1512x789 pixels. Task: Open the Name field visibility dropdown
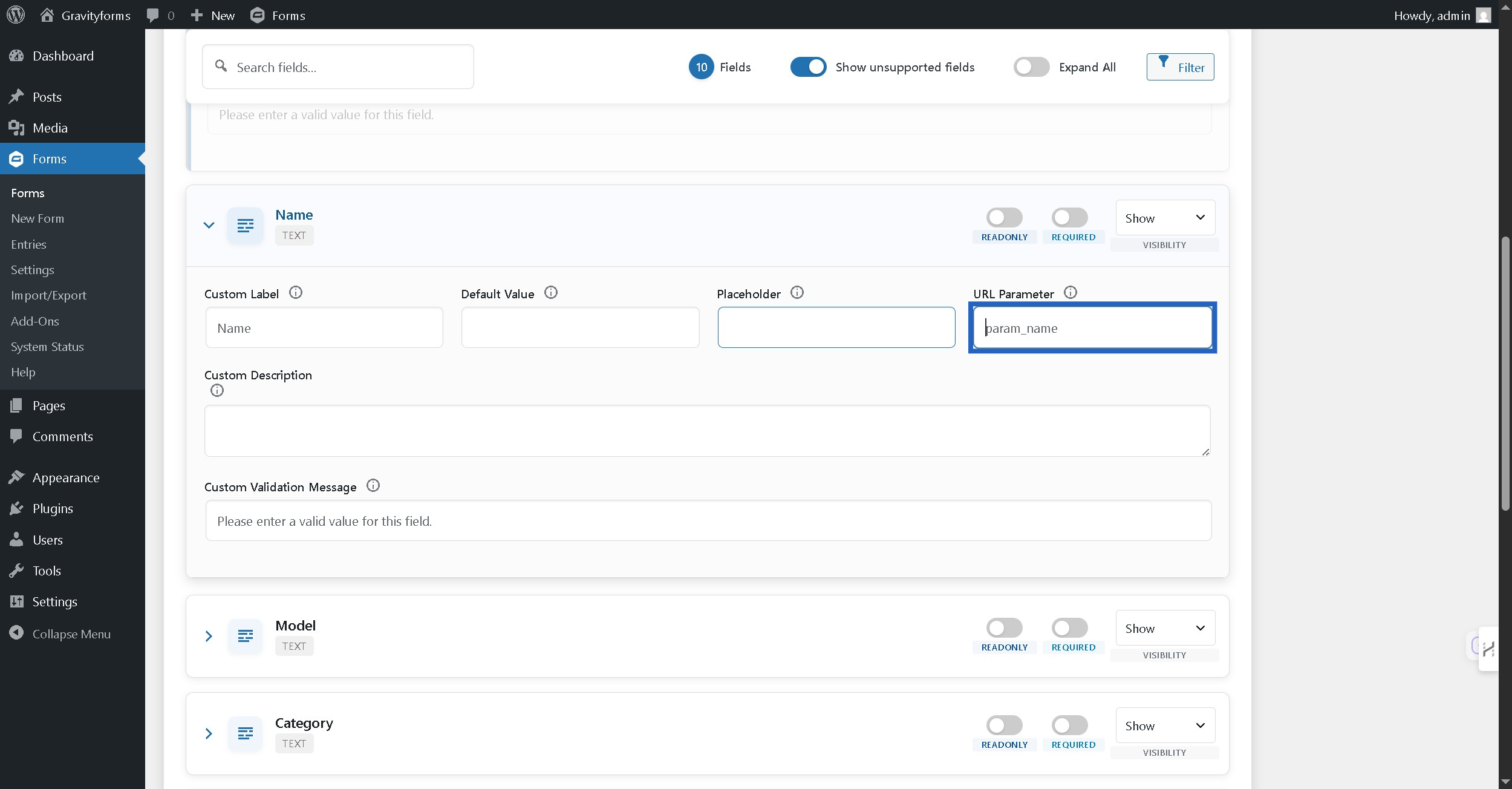tap(1165, 218)
